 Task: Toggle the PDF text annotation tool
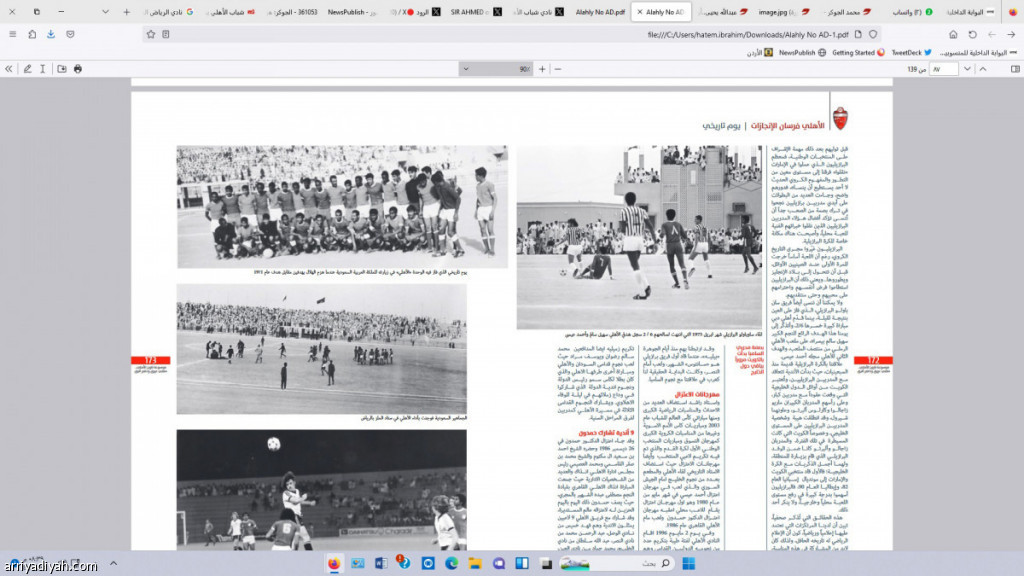click(x=43, y=69)
